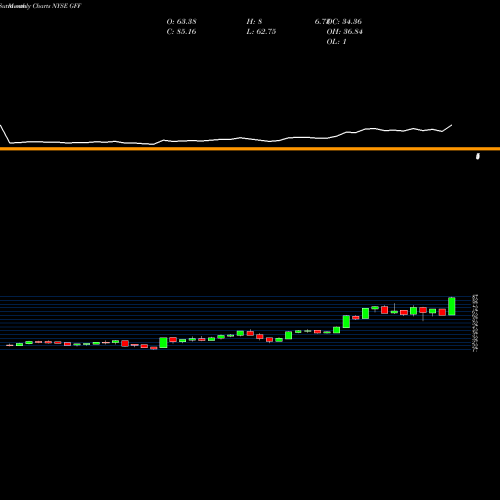Select the open value 'O: 63.38'
Image resolution: width=500 pixels, height=500 pixels.
click(x=181, y=22)
